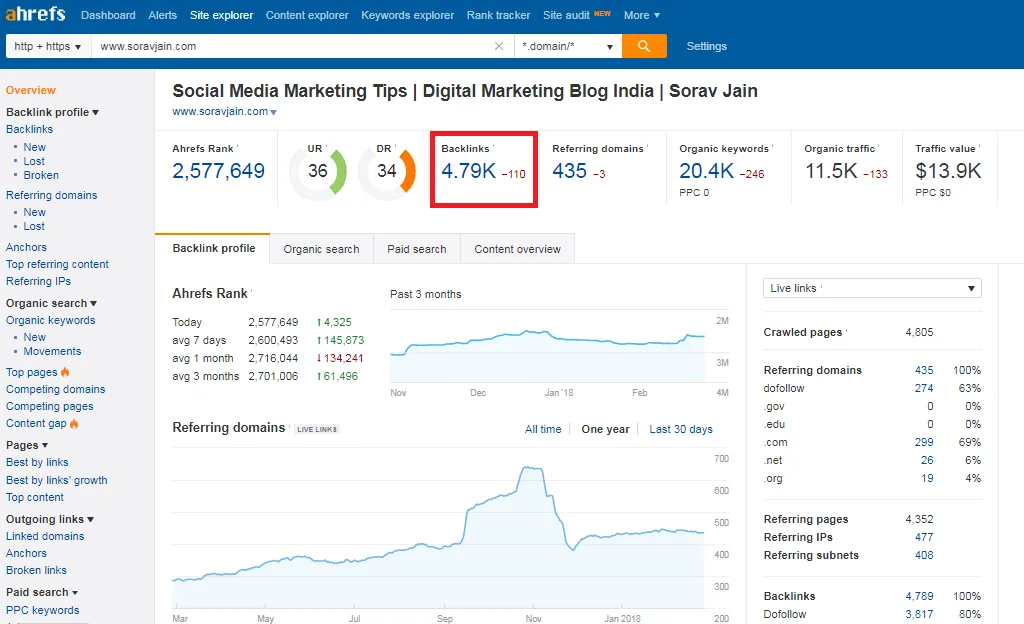Click the DR score donut chart
The image size is (1024, 624).
coord(387,172)
